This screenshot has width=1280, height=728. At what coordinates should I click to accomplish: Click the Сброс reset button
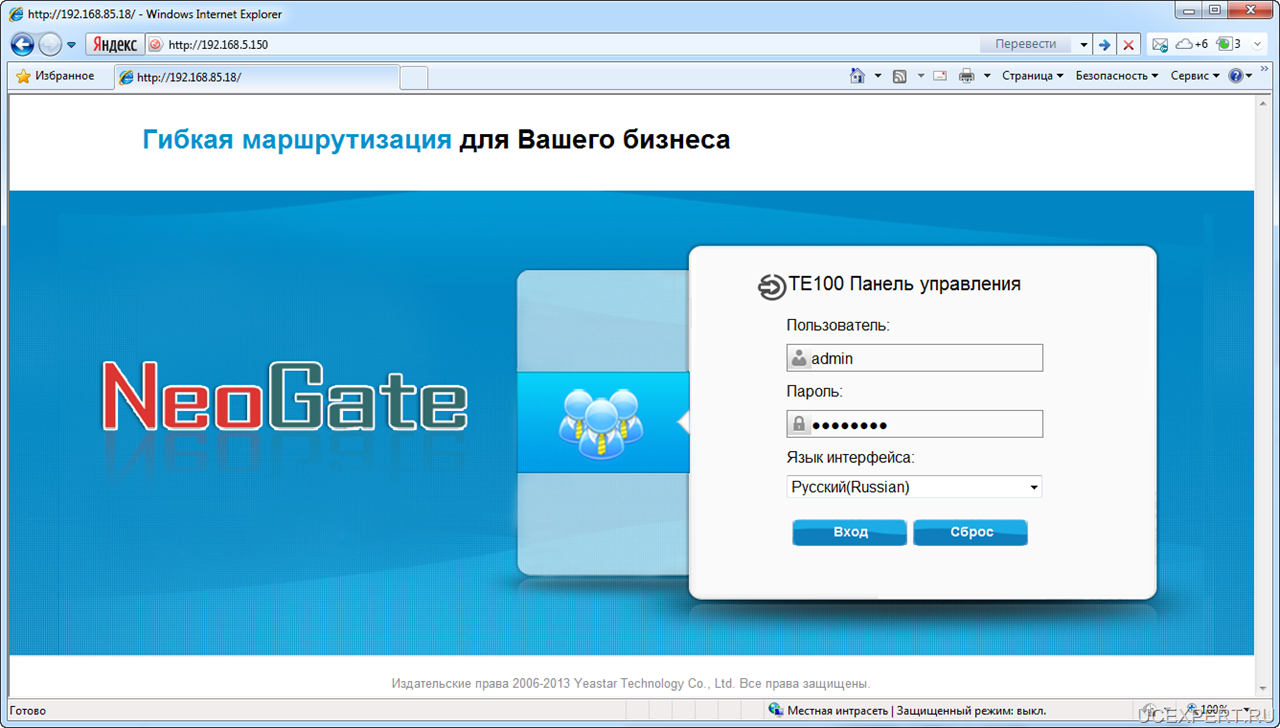[971, 532]
